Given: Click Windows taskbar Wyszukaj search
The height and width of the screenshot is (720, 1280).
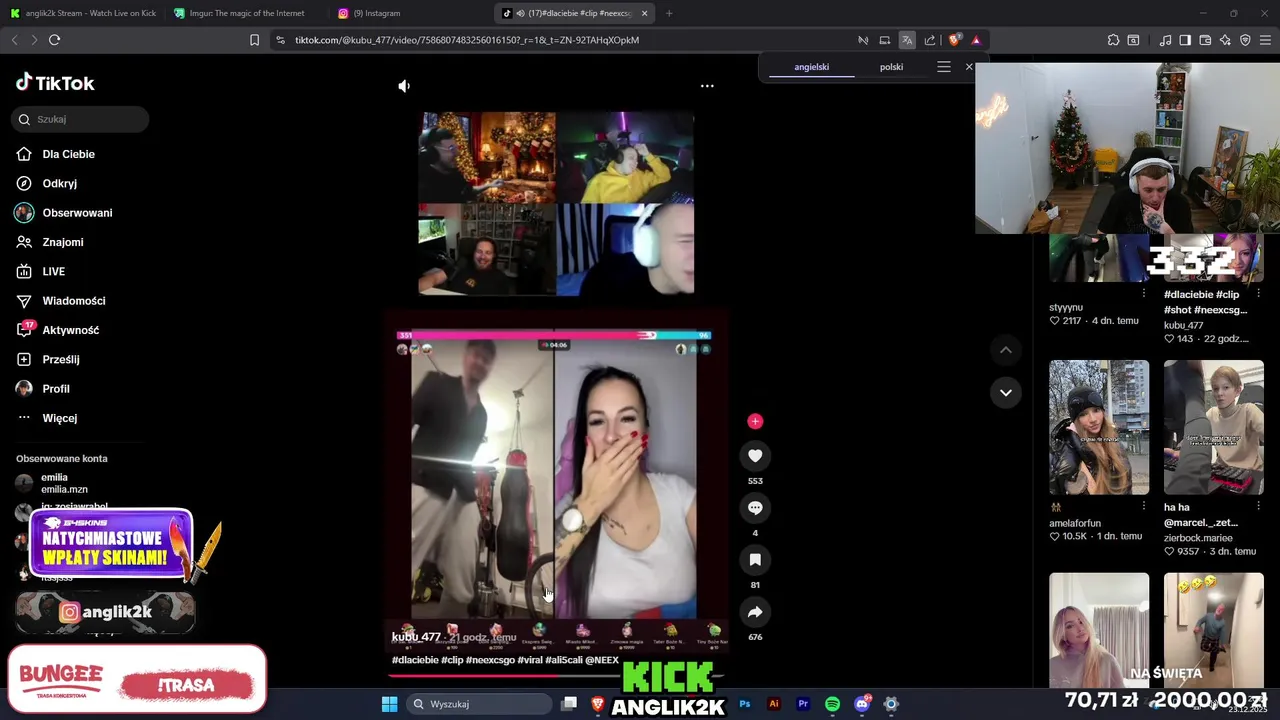Looking at the screenshot, I should pyautogui.click(x=480, y=704).
